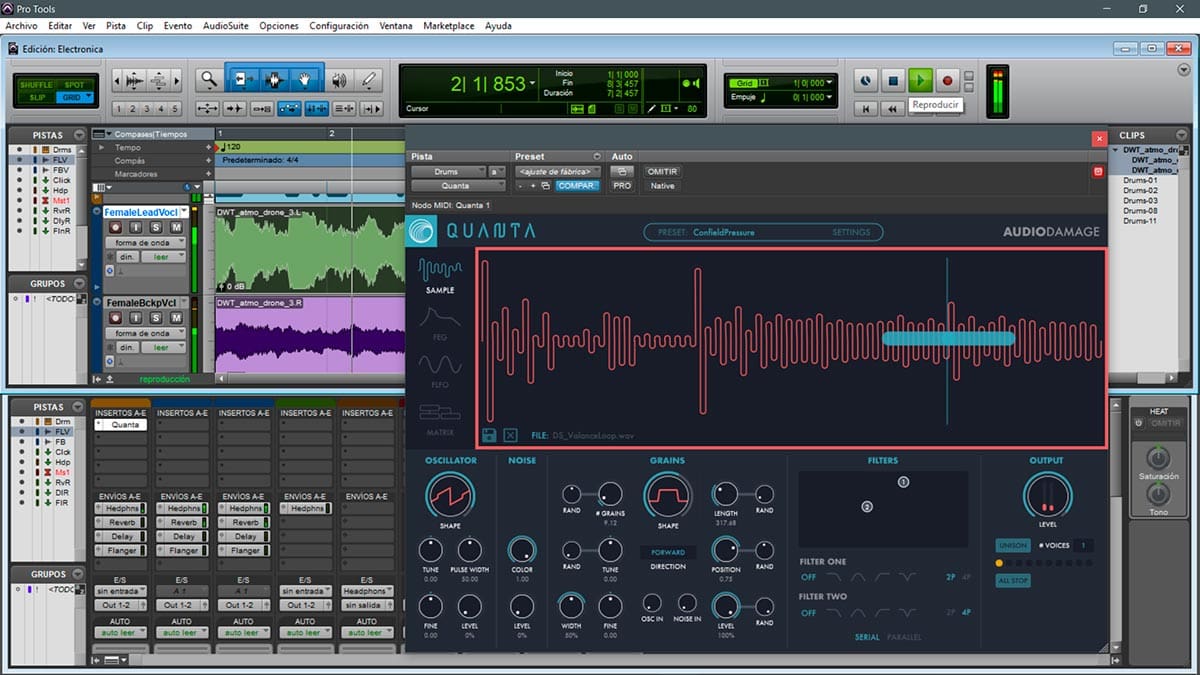The height and width of the screenshot is (675, 1200).
Task: Select the Trim tool
Action: (x=243, y=80)
